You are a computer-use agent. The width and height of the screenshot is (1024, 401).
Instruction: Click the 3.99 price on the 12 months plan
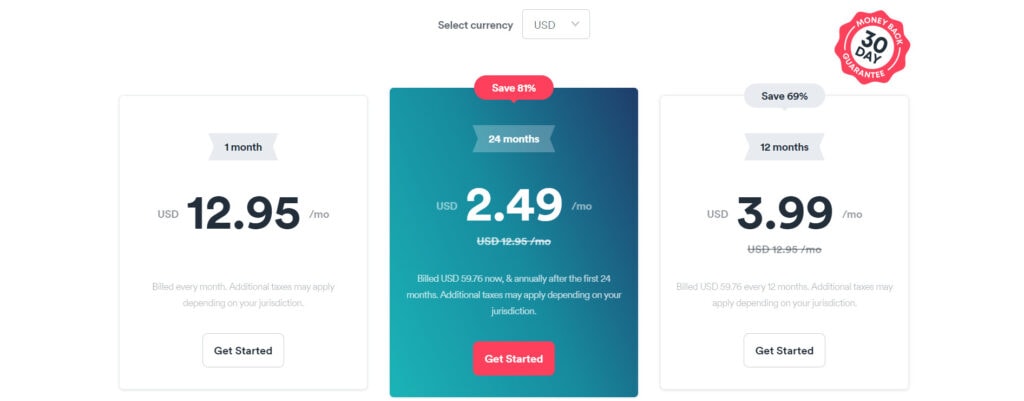click(785, 214)
